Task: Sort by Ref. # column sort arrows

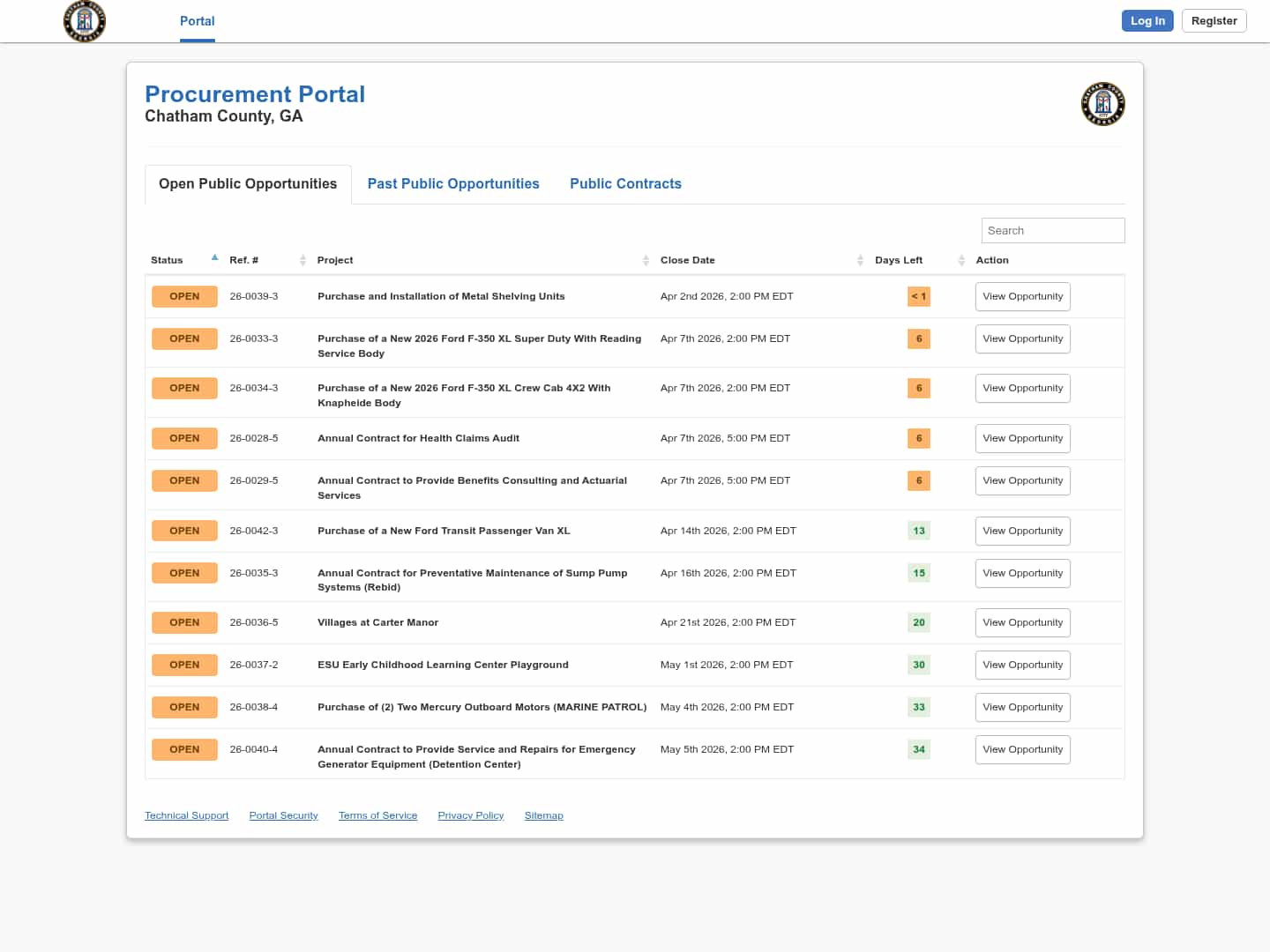Action: tap(303, 260)
